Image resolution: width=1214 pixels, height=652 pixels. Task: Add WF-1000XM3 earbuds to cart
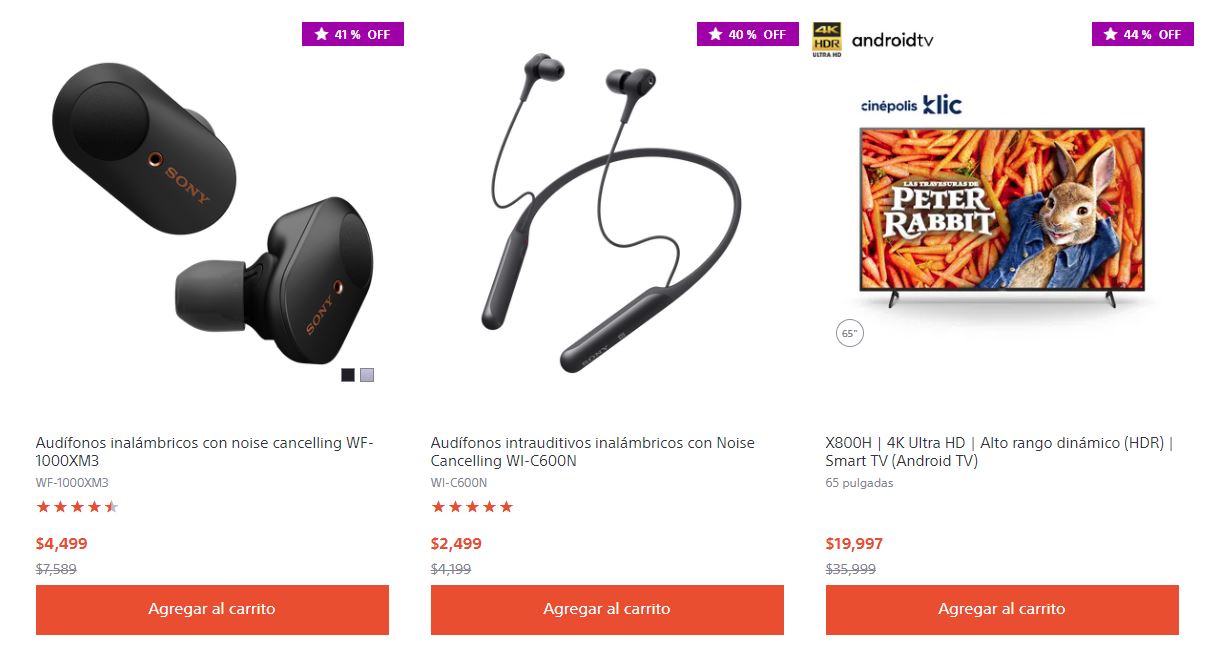click(212, 609)
